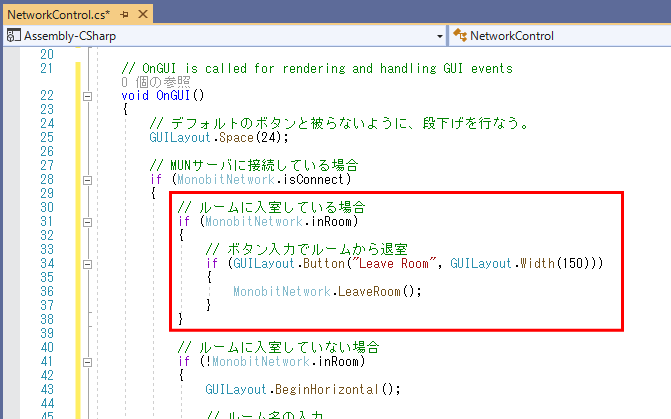This screenshot has height=419, width=671.
Task: Click the 'GUILayout.Space(24);' statement
Action: [x=219, y=137]
